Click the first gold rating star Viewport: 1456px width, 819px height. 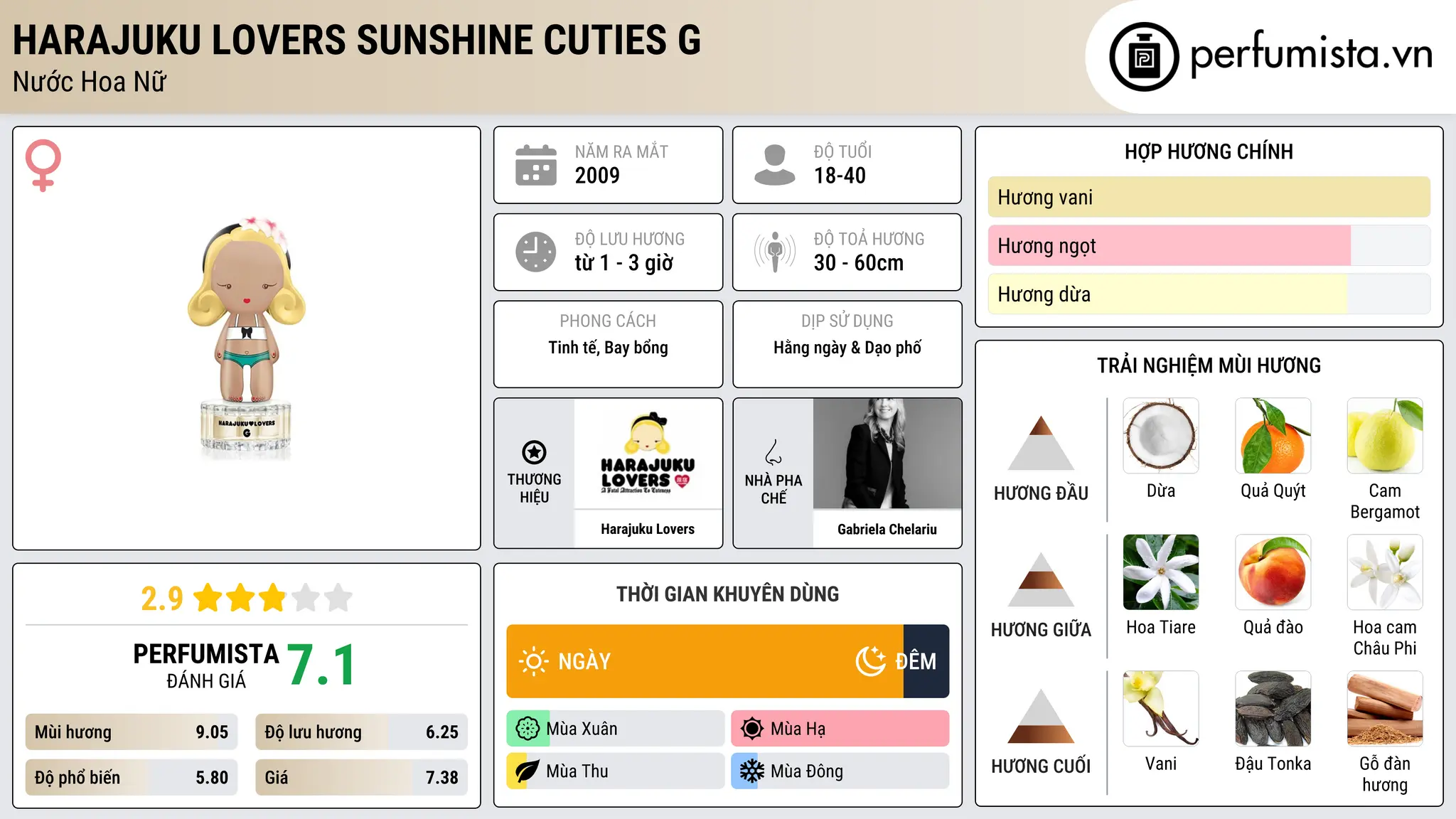pos(208,597)
